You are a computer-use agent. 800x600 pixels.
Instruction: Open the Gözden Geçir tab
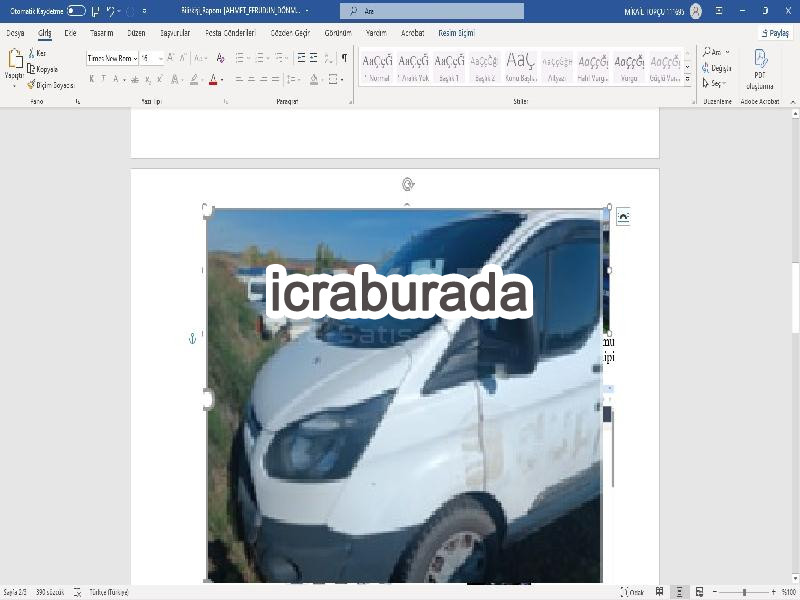pyautogui.click(x=290, y=33)
